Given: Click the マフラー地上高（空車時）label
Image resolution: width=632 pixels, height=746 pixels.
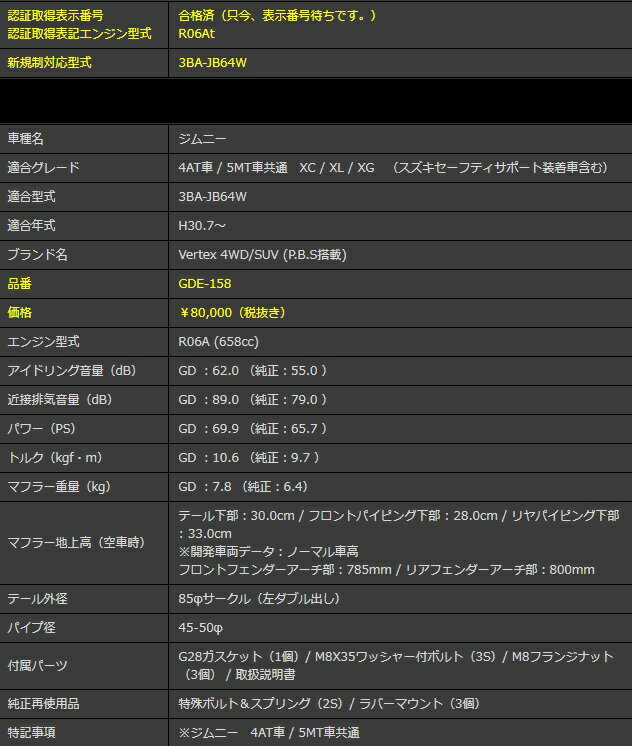Looking at the screenshot, I should 75,542.
